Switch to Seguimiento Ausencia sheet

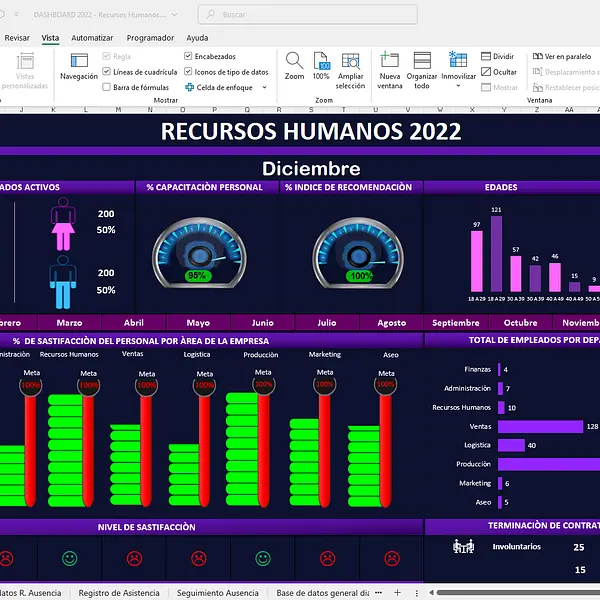click(218, 593)
